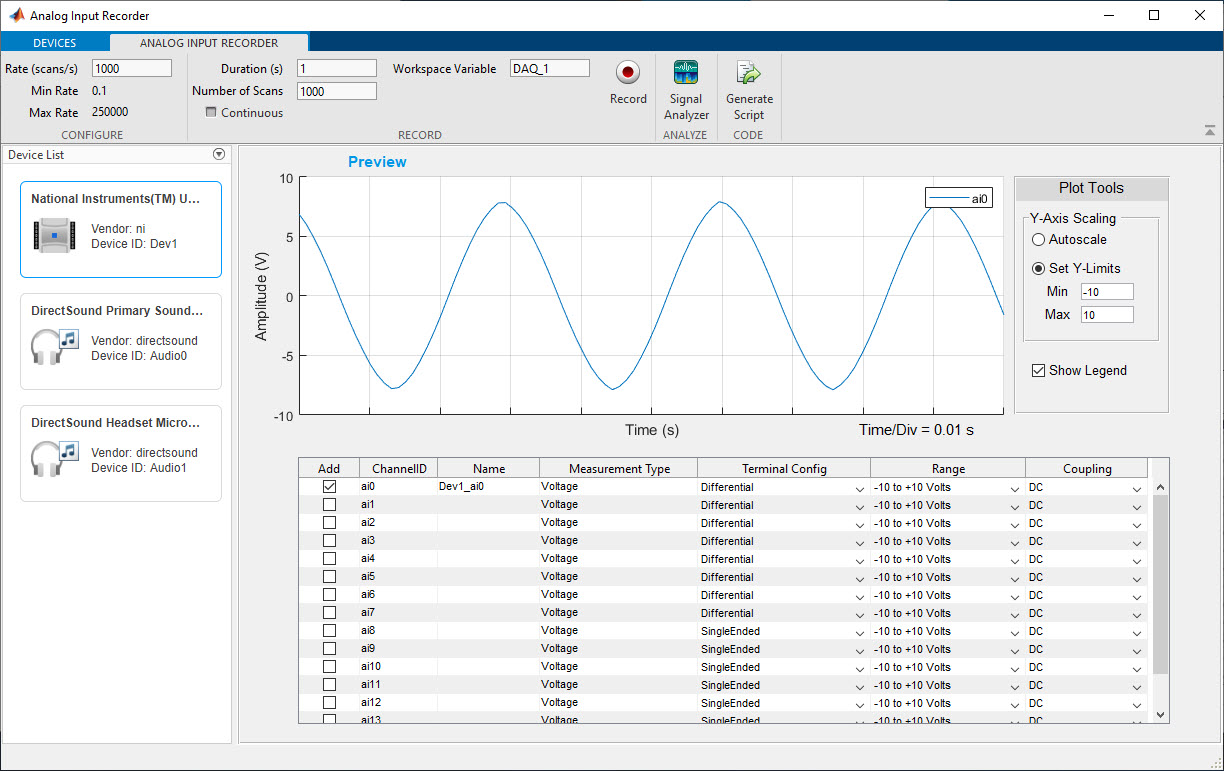Uncheck the Show Legend checkbox

[1039, 371]
